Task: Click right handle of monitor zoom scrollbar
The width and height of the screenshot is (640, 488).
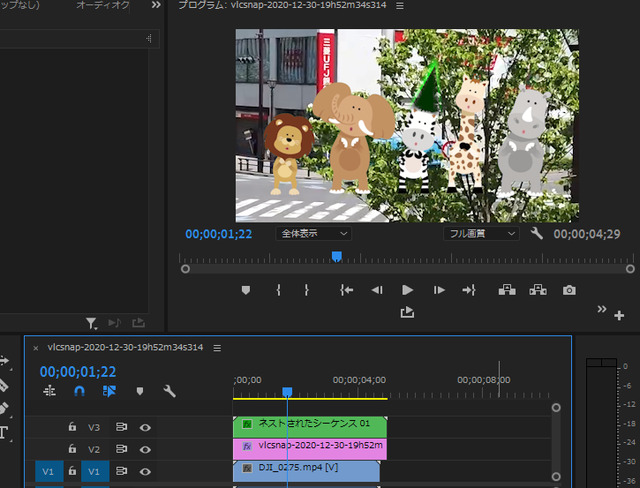Action: click(630, 269)
